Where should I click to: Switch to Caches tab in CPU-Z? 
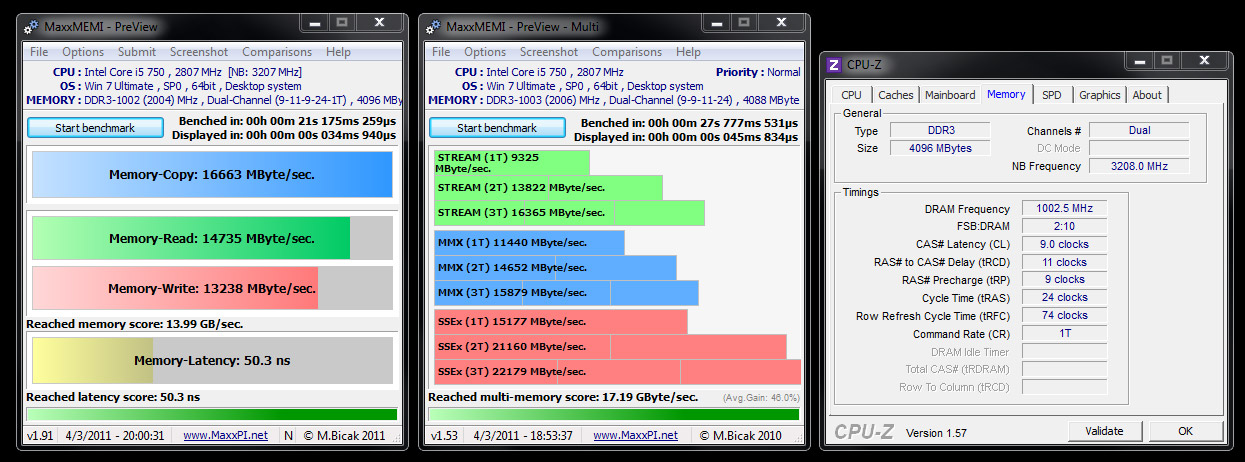coord(896,95)
